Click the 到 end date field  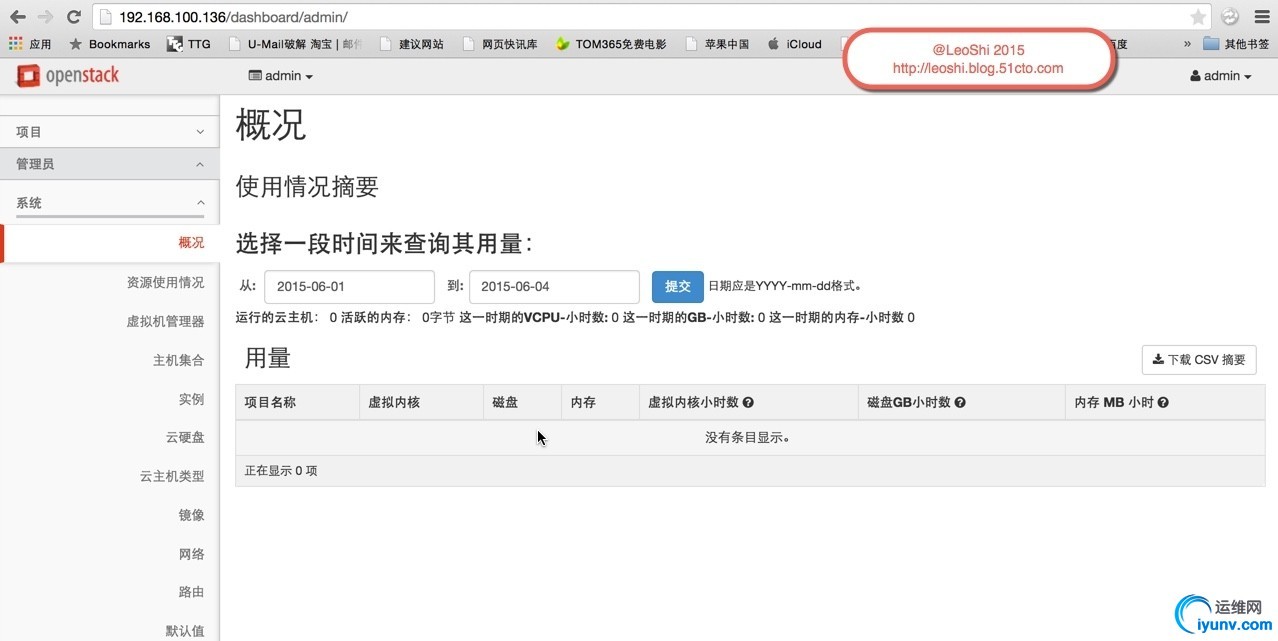pyautogui.click(x=554, y=286)
